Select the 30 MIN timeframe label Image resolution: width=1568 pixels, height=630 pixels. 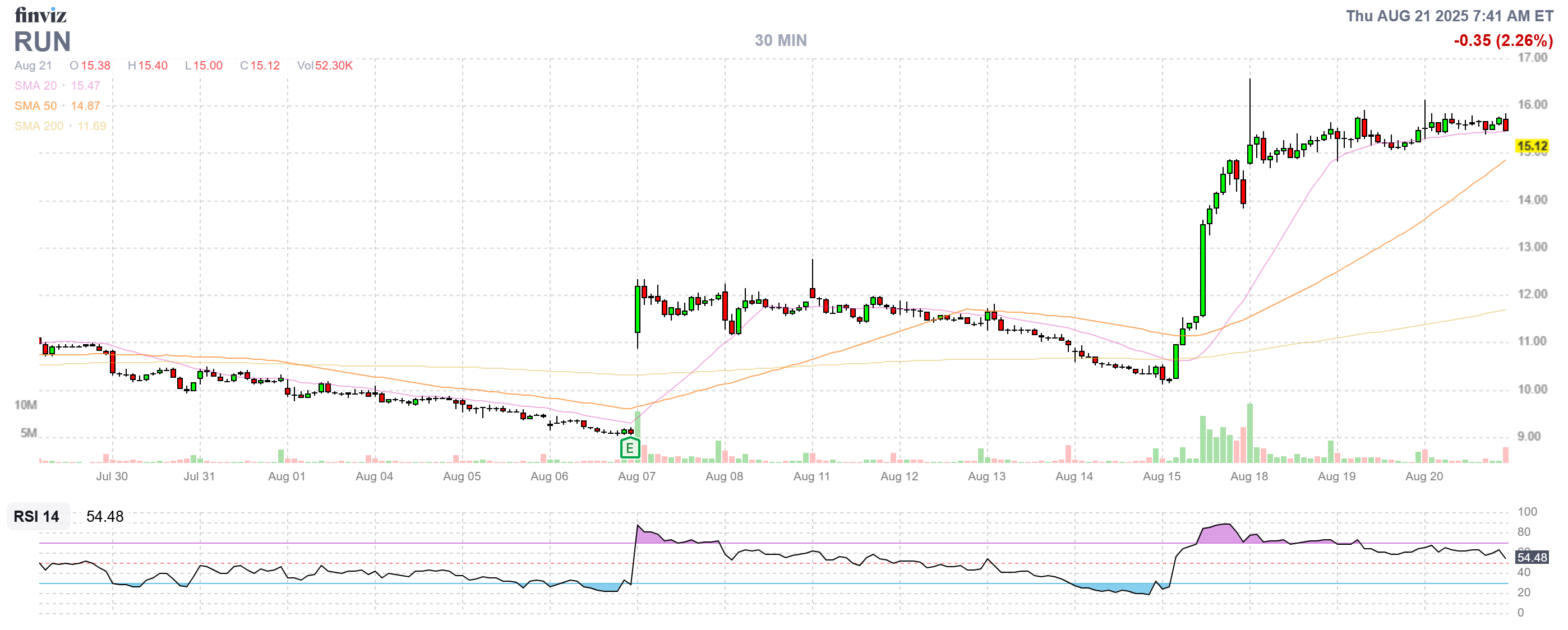point(780,40)
